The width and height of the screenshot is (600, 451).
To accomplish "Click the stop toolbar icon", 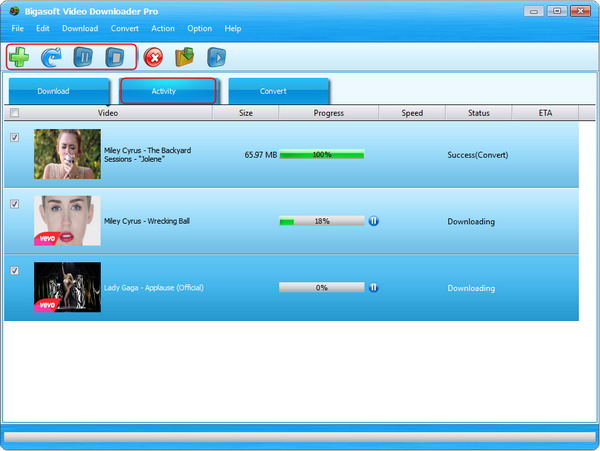I will coord(115,57).
